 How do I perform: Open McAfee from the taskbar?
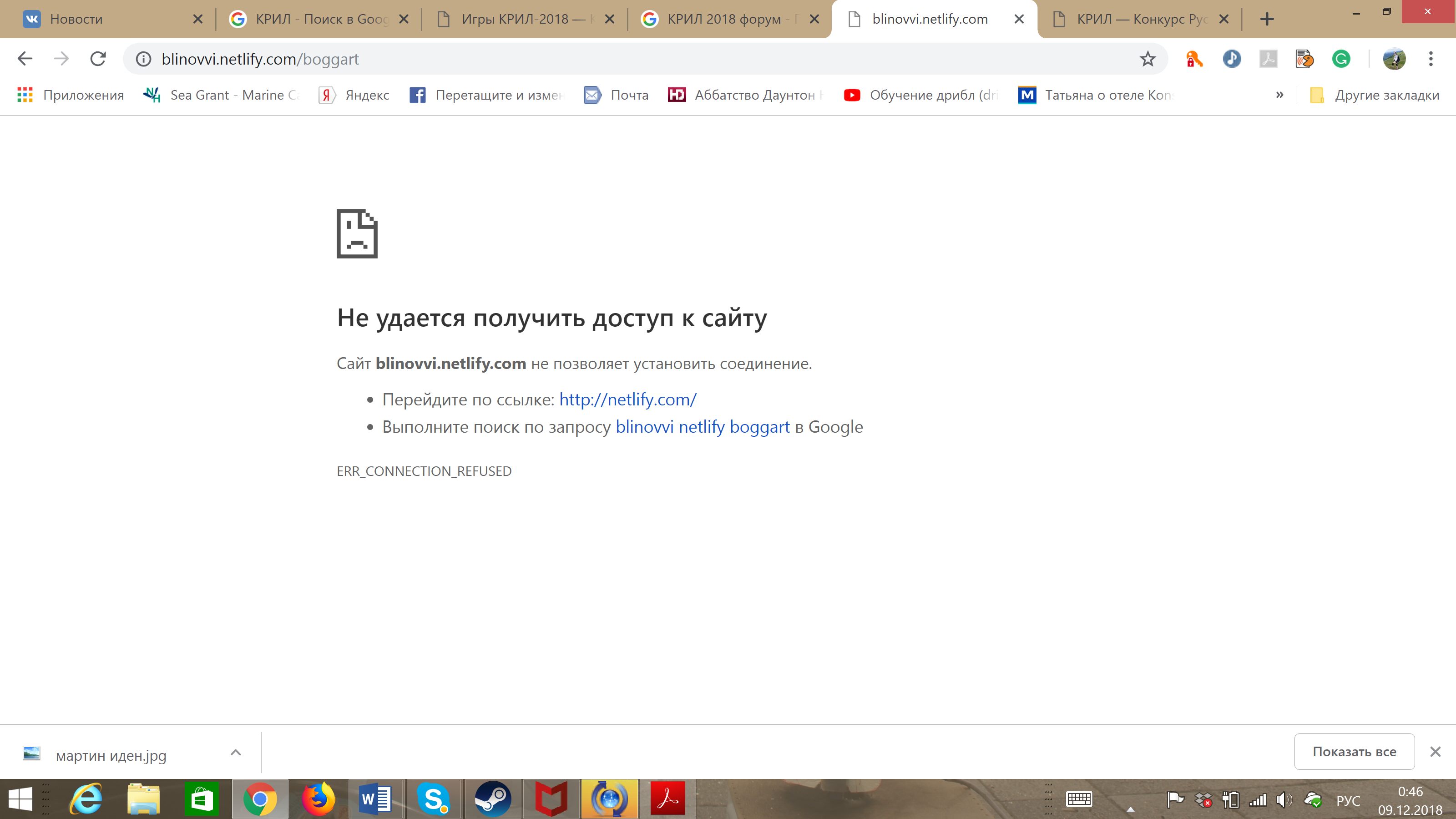pos(551,799)
